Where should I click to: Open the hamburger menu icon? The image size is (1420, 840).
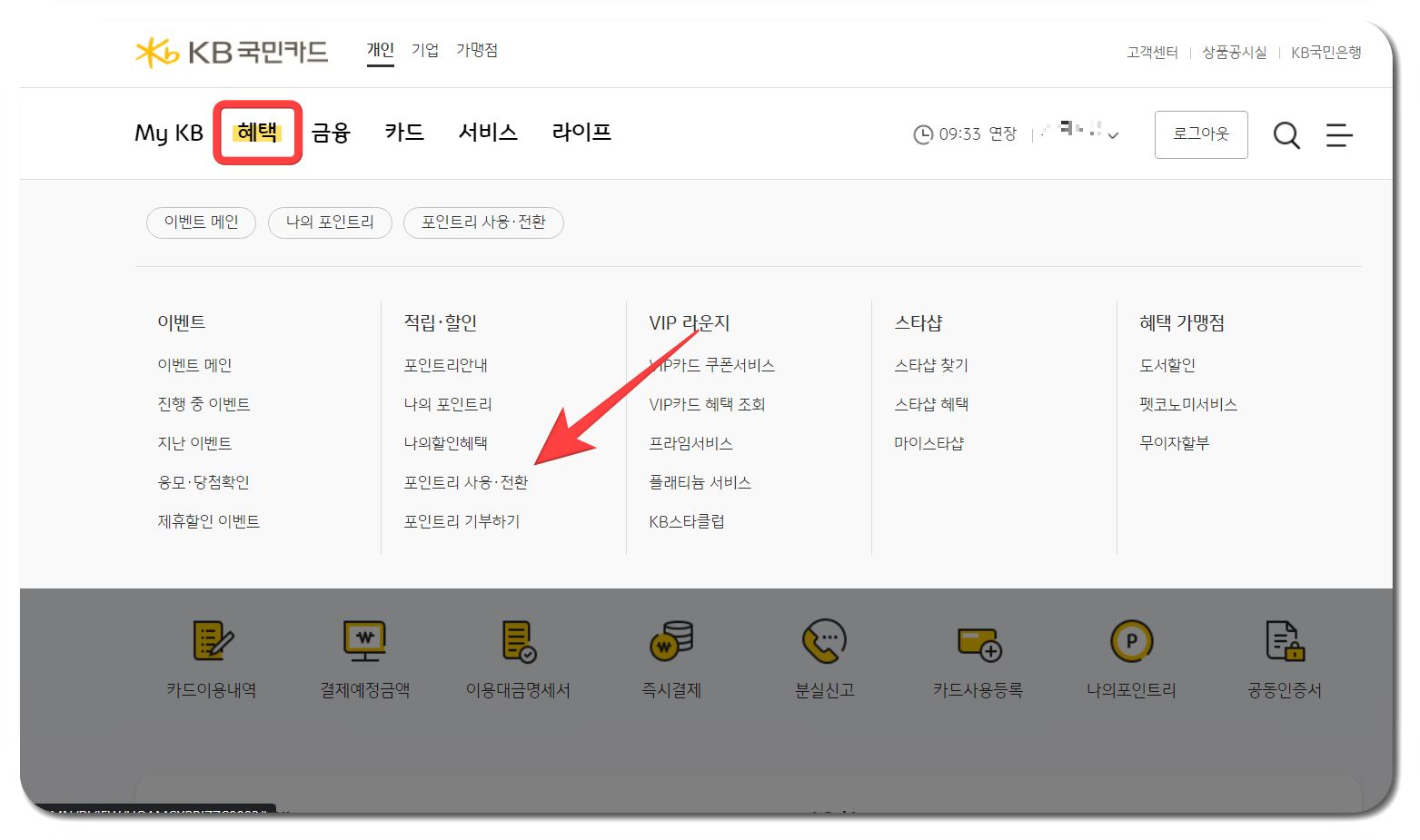coord(1339,134)
